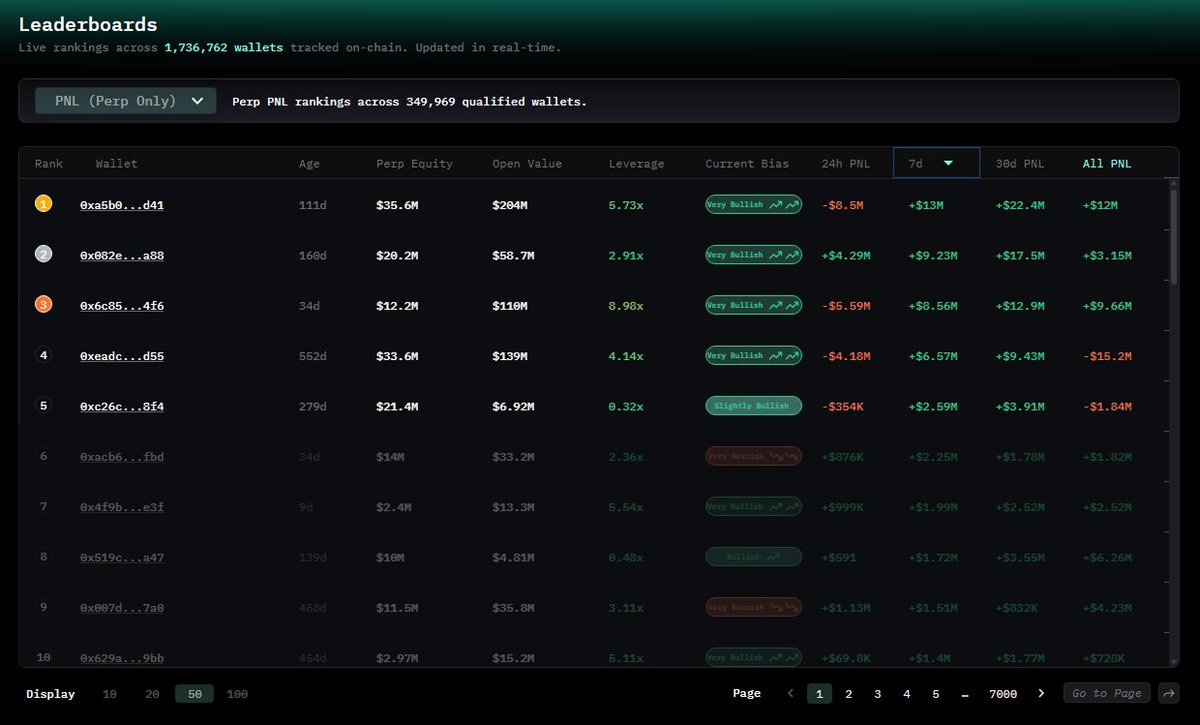Click the silver rank badge on row 2

[43, 254]
